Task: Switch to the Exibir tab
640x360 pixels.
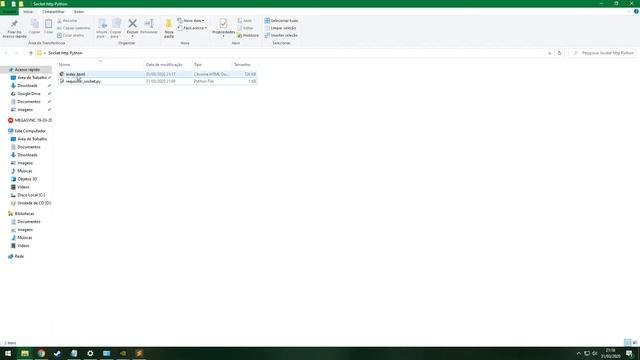Action: tap(79, 12)
